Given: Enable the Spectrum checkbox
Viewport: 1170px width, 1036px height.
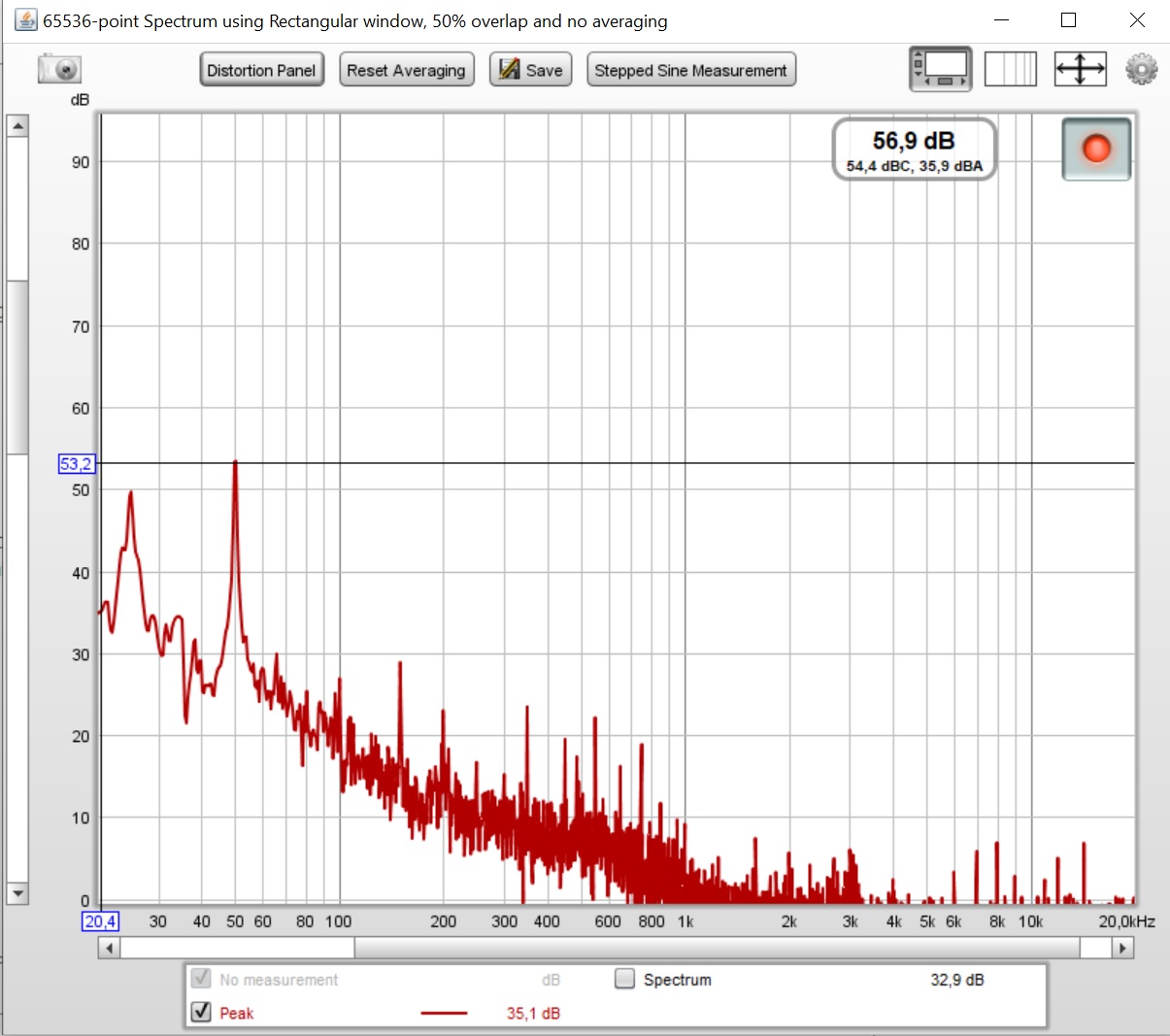Looking at the screenshot, I should pyautogui.click(x=625, y=979).
